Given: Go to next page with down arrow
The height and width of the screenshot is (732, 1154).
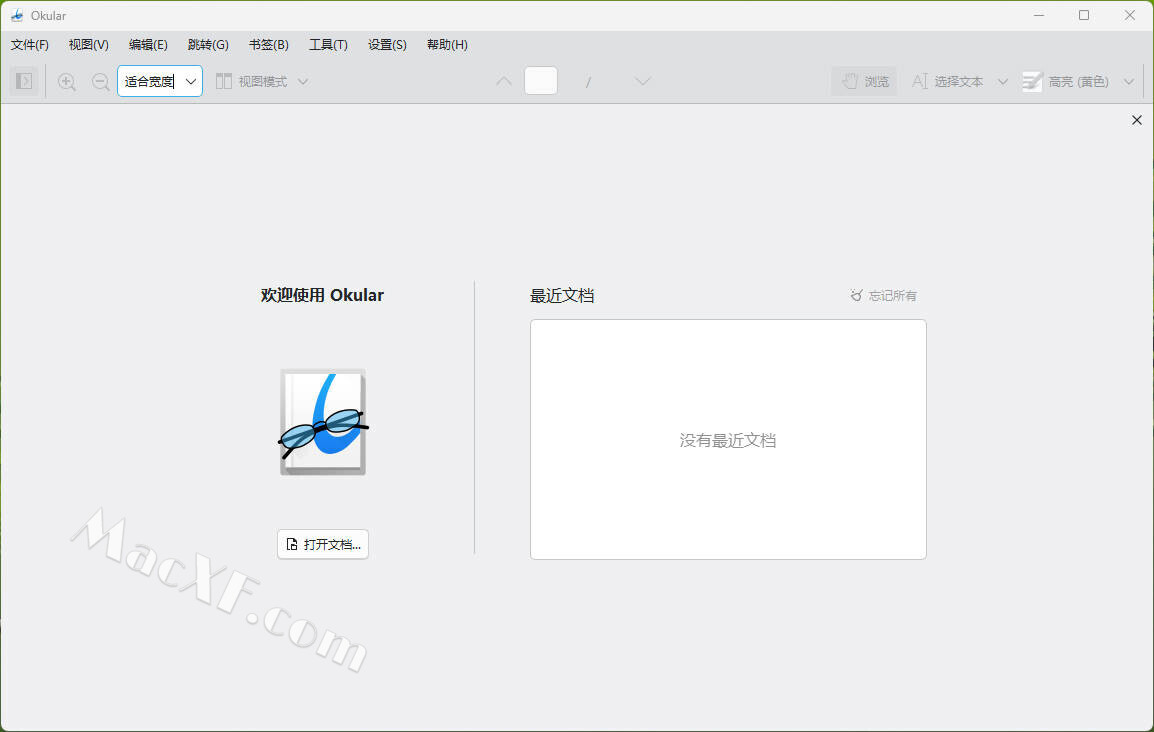Looking at the screenshot, I should 643,81.
